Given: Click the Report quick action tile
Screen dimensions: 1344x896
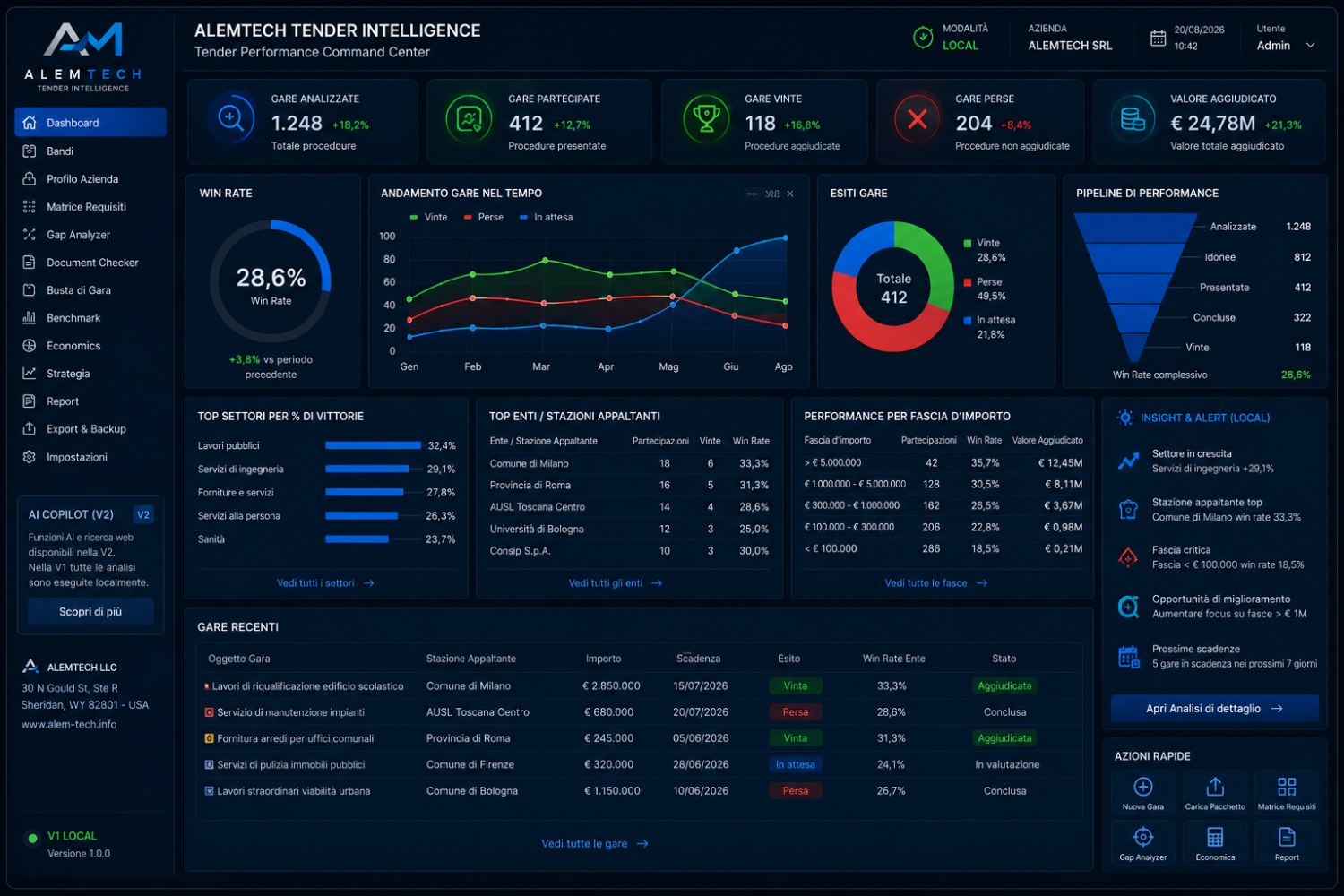Looking at the screenshot, I should [1287, 843].
